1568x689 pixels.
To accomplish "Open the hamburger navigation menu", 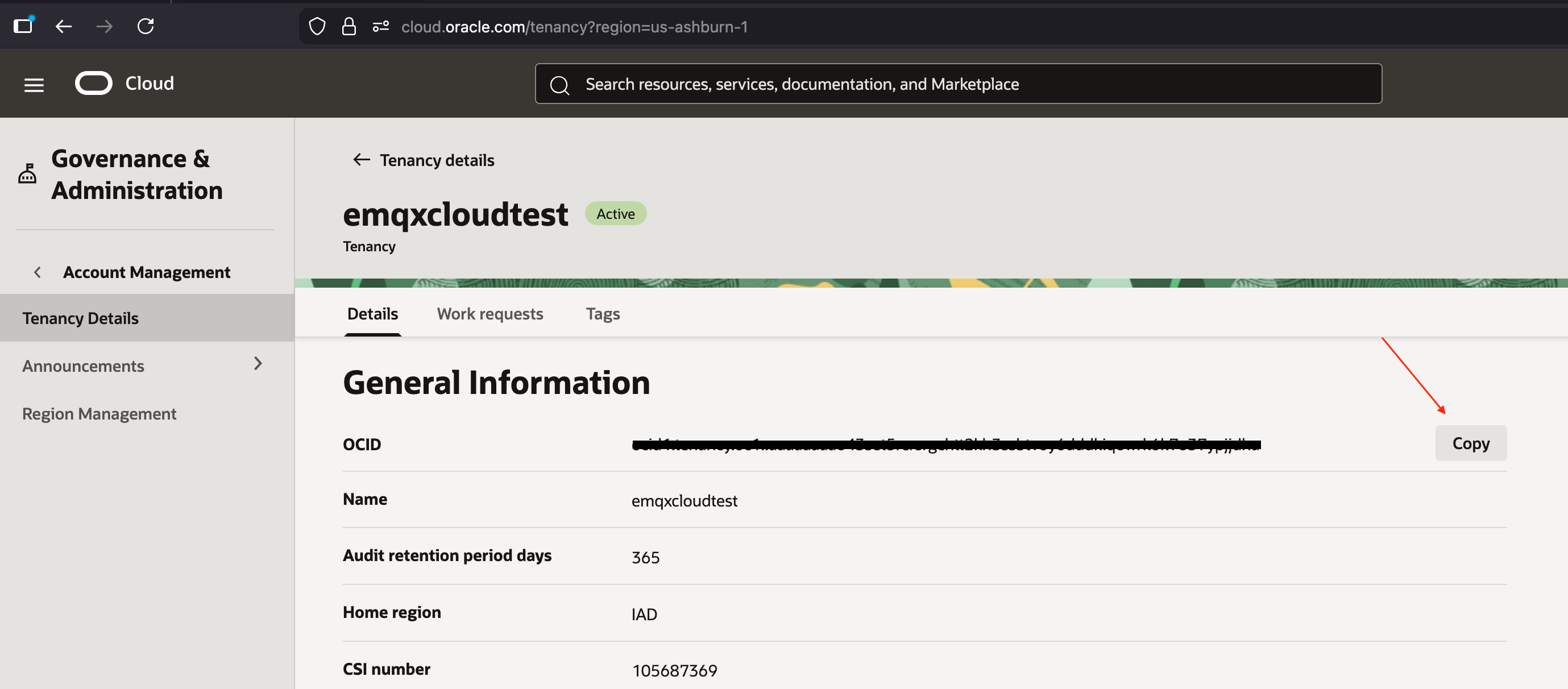I will click(x=34, y=85).
